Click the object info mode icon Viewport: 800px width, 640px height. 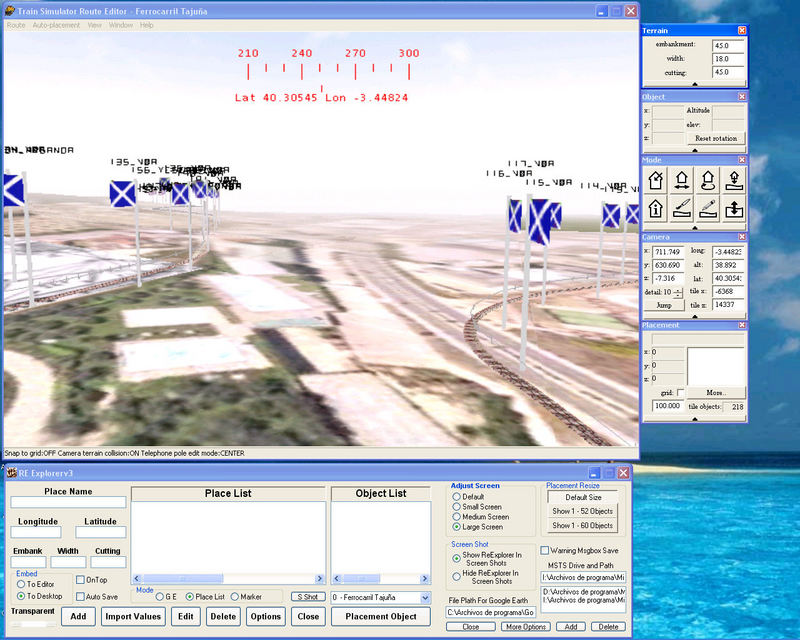coord(656,208)
